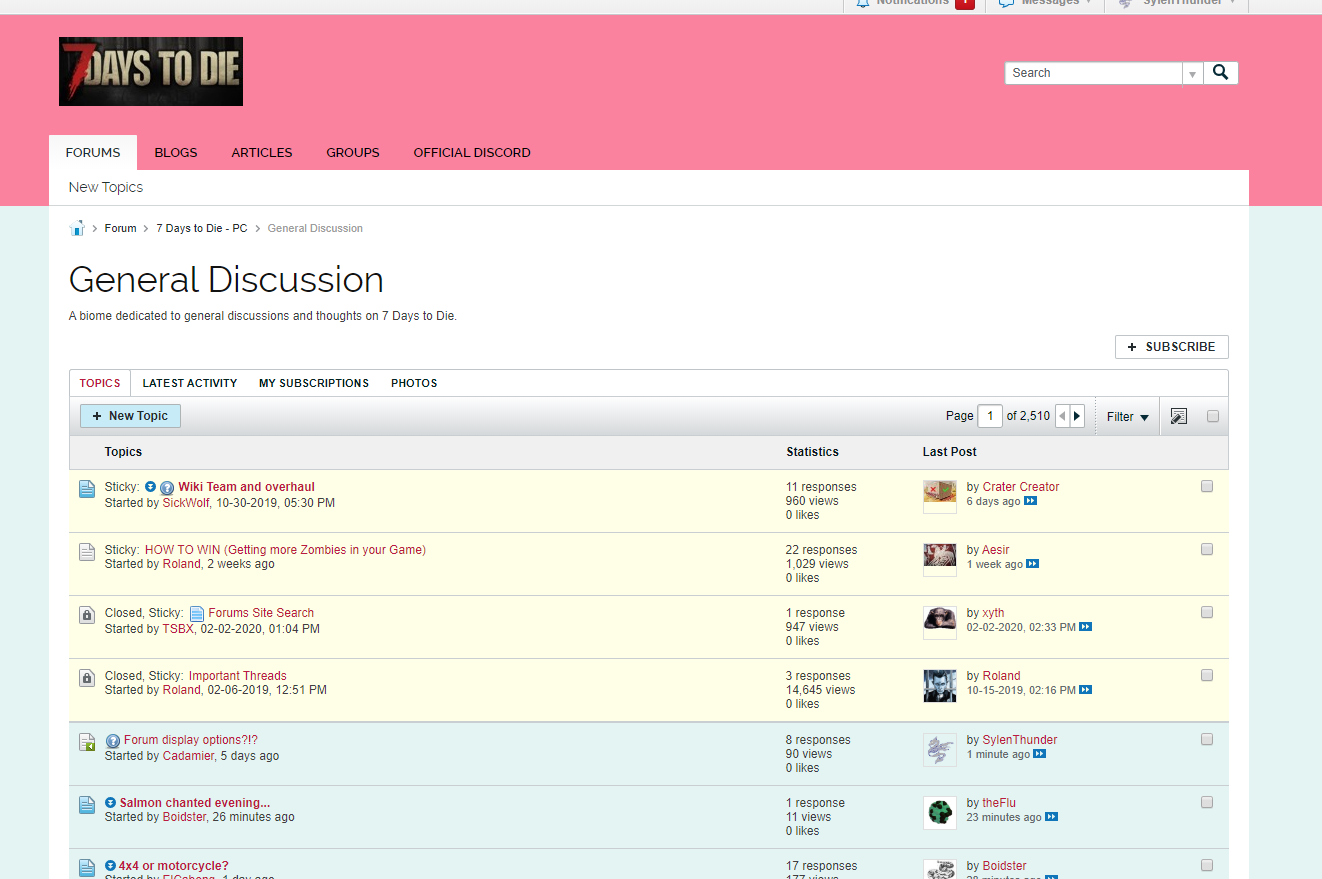Open the search options dropdown arrow
Image resolution: width=1322 pixels, height=879 pixels.
(x=1192, y=73)
